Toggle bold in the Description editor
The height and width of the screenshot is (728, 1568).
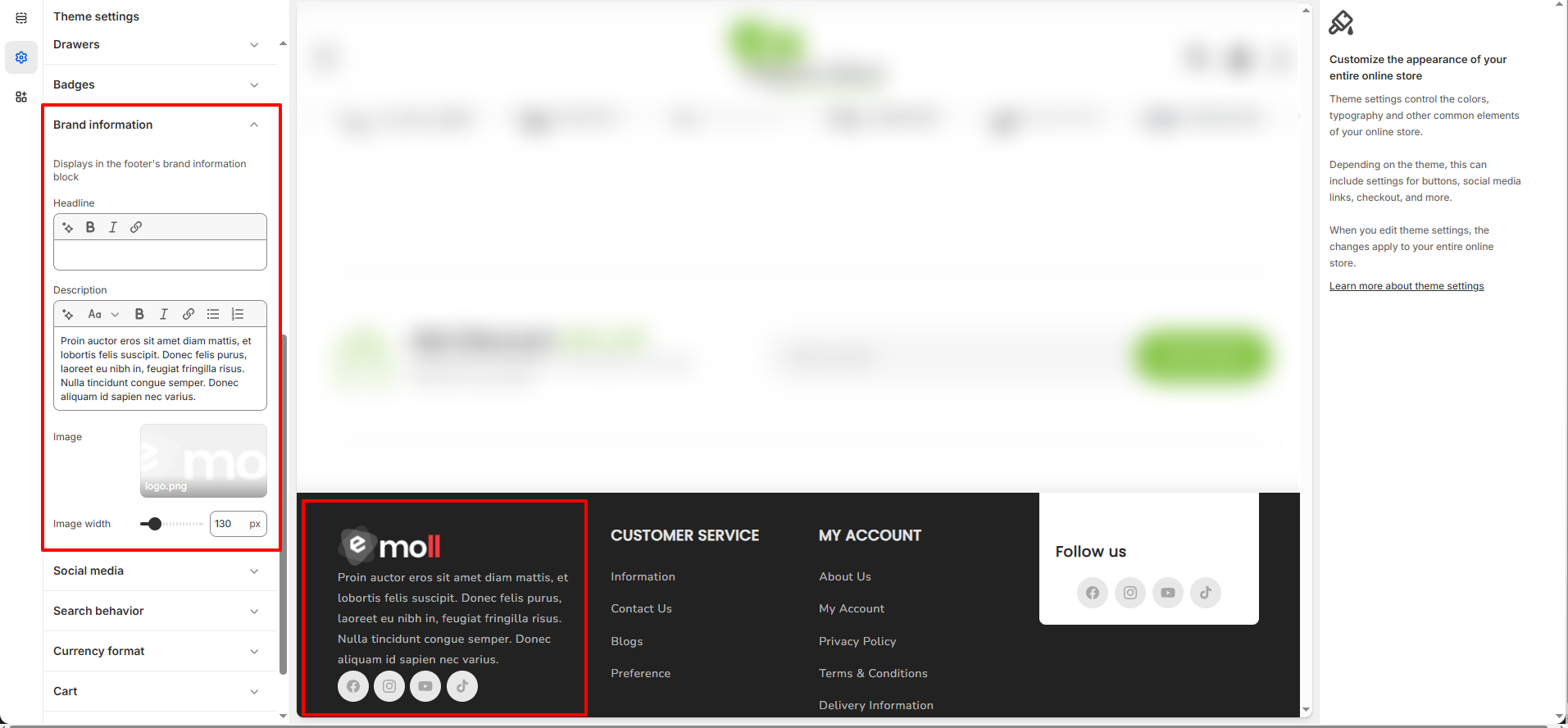[139, 314]
